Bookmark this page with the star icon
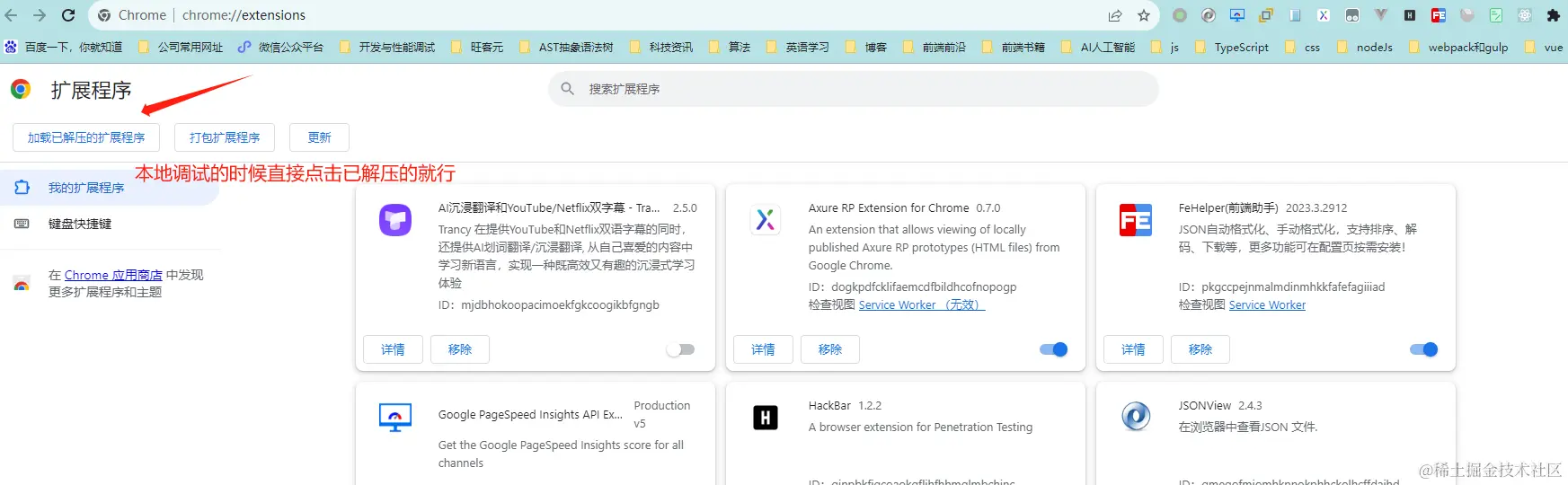 tap(1144, 15)
